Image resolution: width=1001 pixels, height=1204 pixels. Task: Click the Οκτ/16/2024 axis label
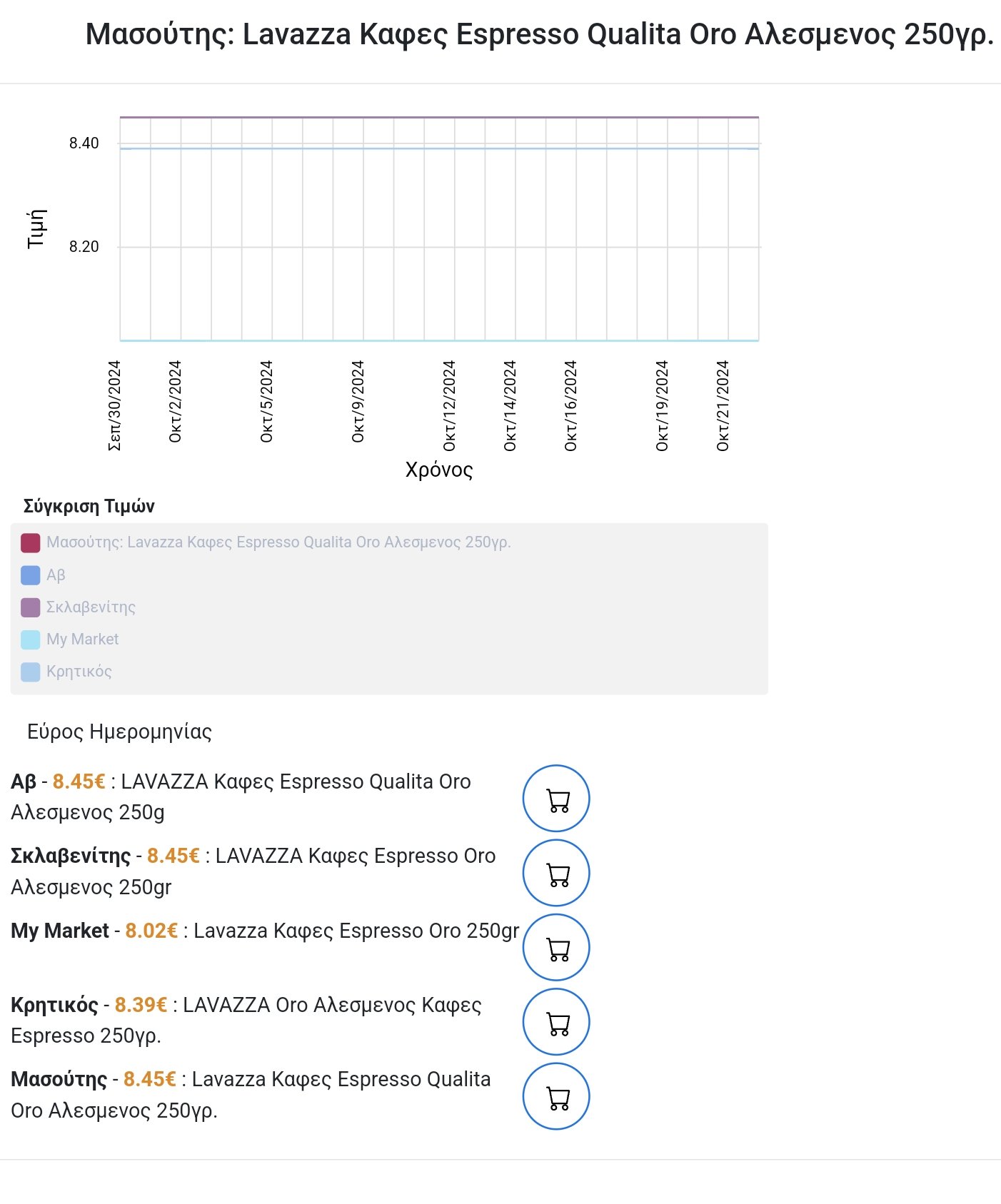(570, 405)
